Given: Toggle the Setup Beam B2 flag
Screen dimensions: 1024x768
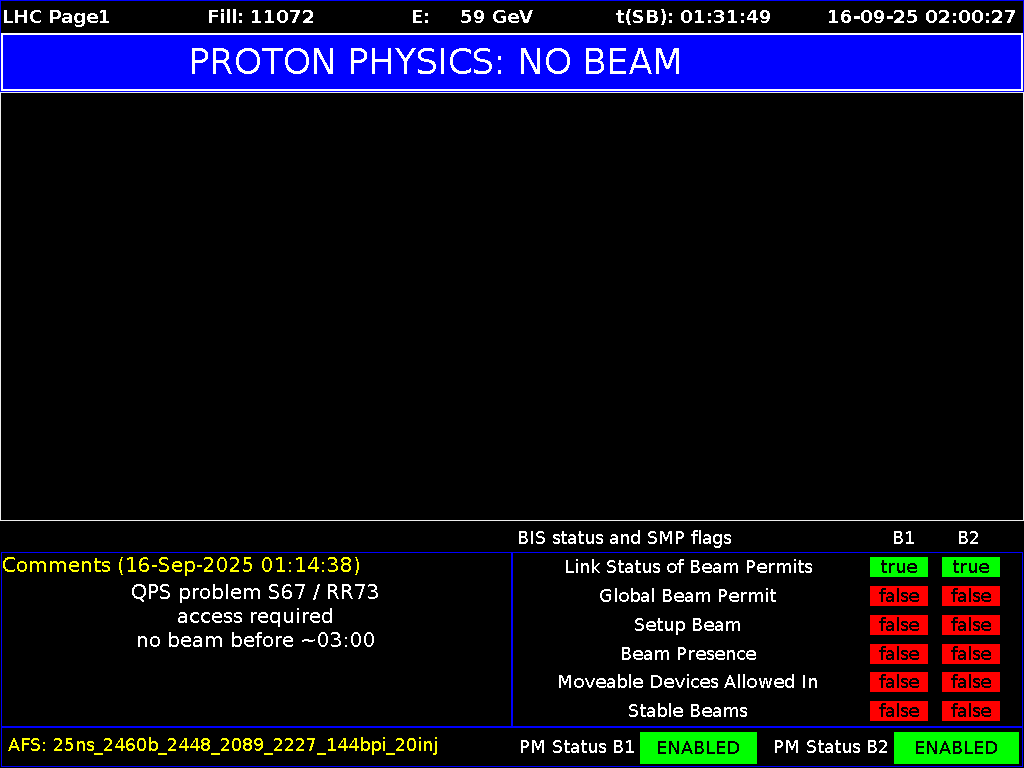Looking at the screenshot, I should (970, 625).
